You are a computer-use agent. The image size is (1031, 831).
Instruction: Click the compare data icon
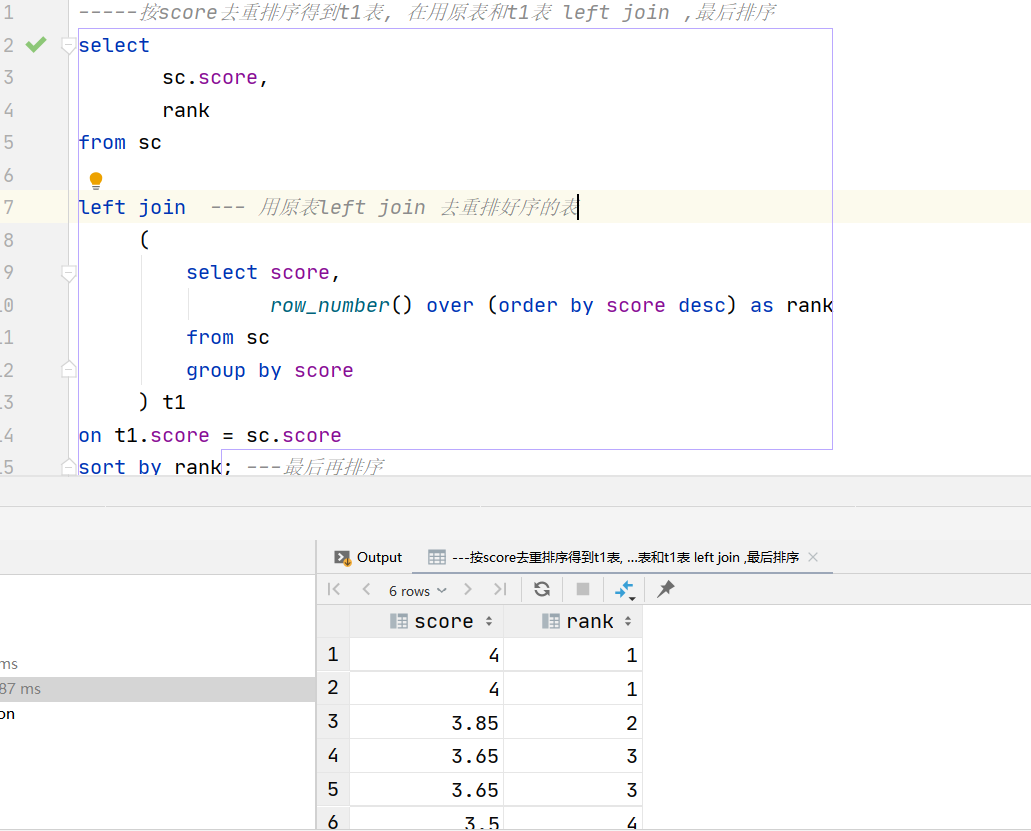click(624, 590)
